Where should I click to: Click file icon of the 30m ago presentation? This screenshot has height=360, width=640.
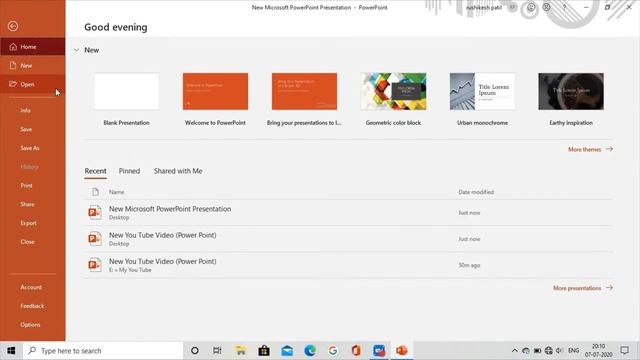click(x=95, y=265)
